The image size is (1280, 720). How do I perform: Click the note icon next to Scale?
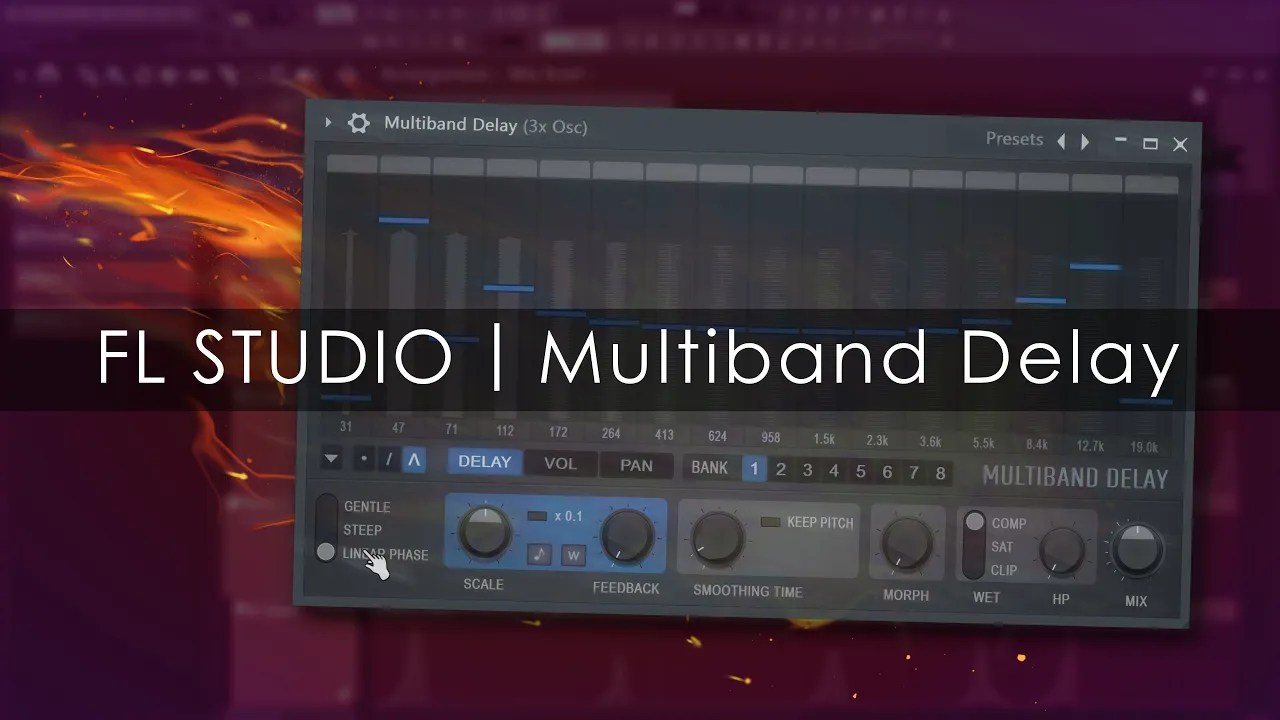(x=539, y=555)
